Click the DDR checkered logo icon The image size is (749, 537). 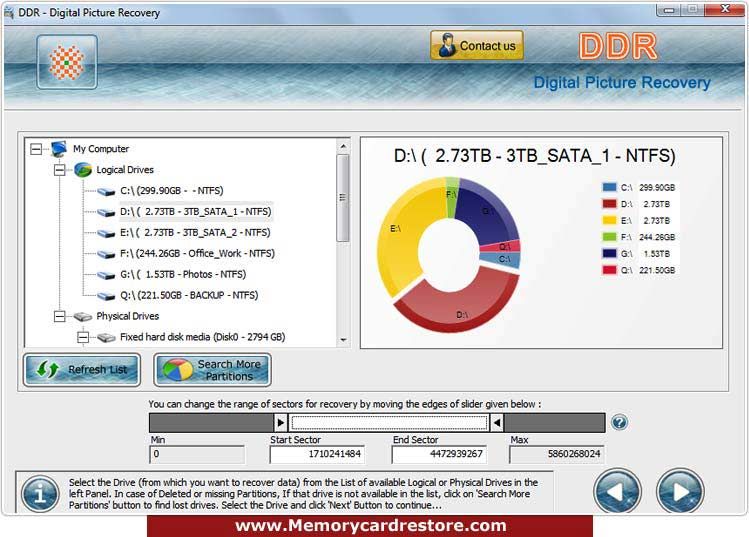tap(67, 62)
